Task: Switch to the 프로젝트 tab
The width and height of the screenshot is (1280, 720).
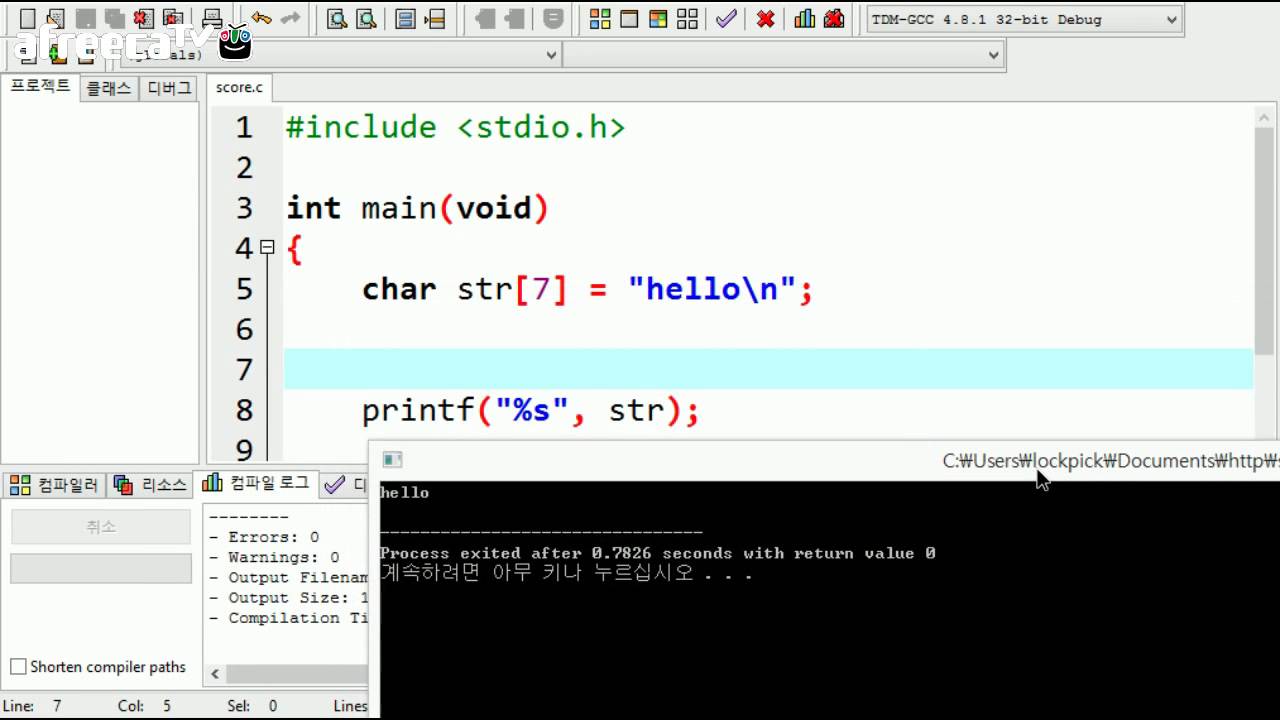Action: (x=40, y=87)
